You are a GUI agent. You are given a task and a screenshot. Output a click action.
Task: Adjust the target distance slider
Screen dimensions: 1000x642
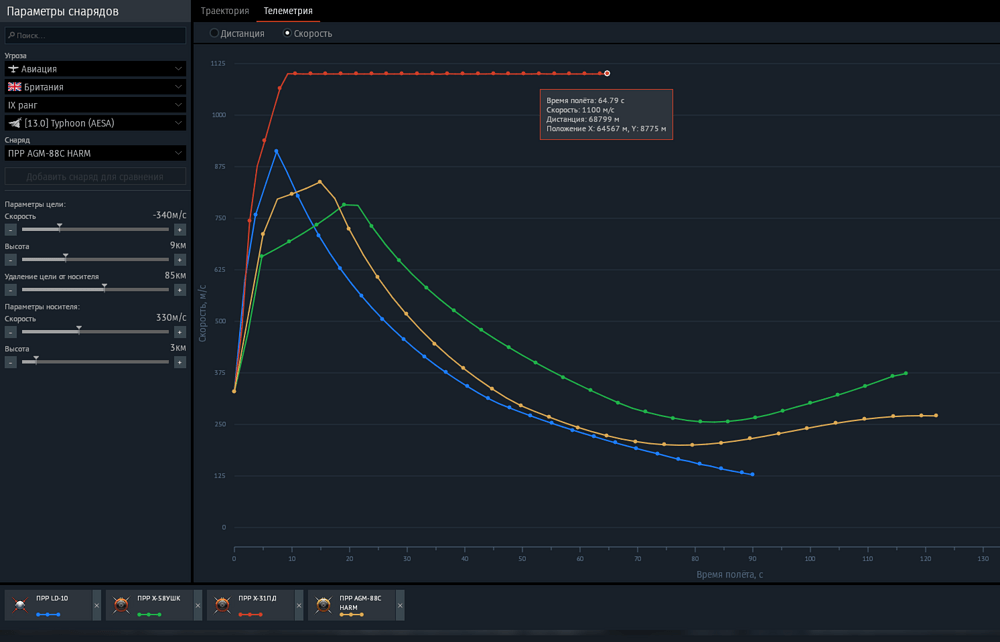96,289
